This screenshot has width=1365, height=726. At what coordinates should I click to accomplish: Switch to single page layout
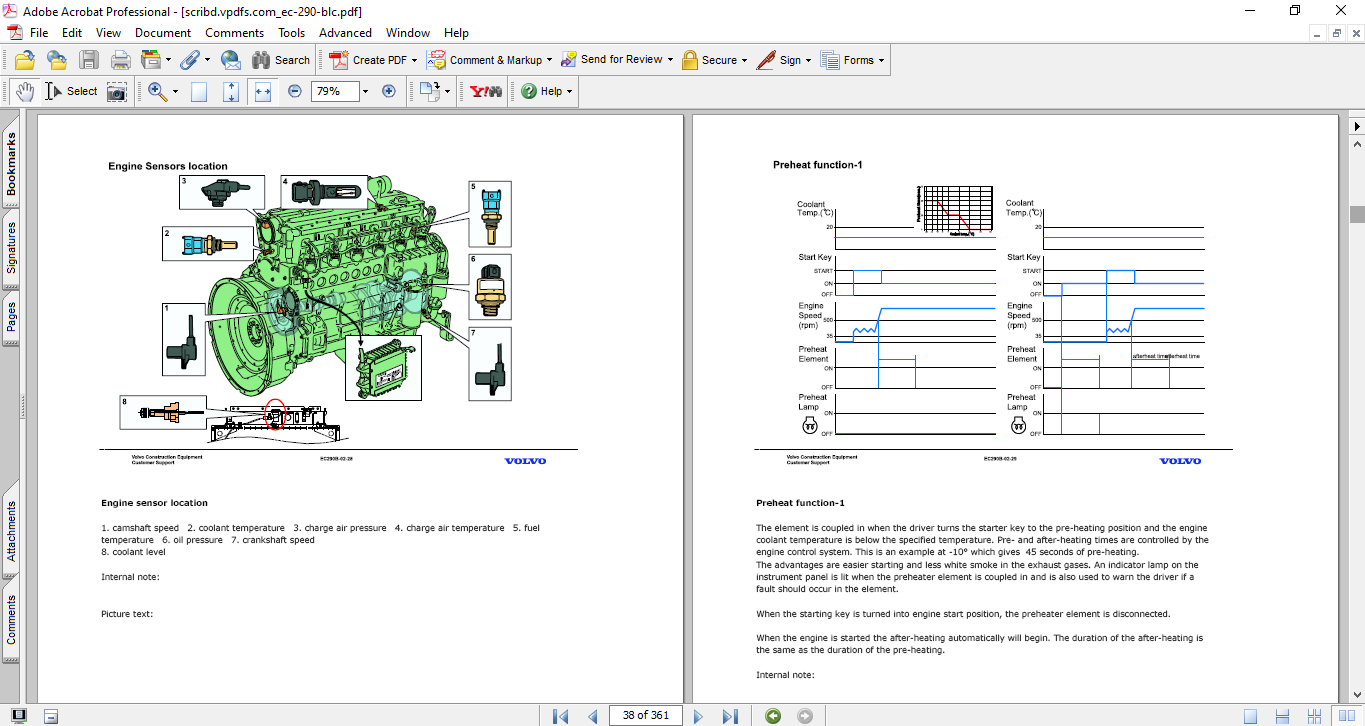pos(1251,715)
